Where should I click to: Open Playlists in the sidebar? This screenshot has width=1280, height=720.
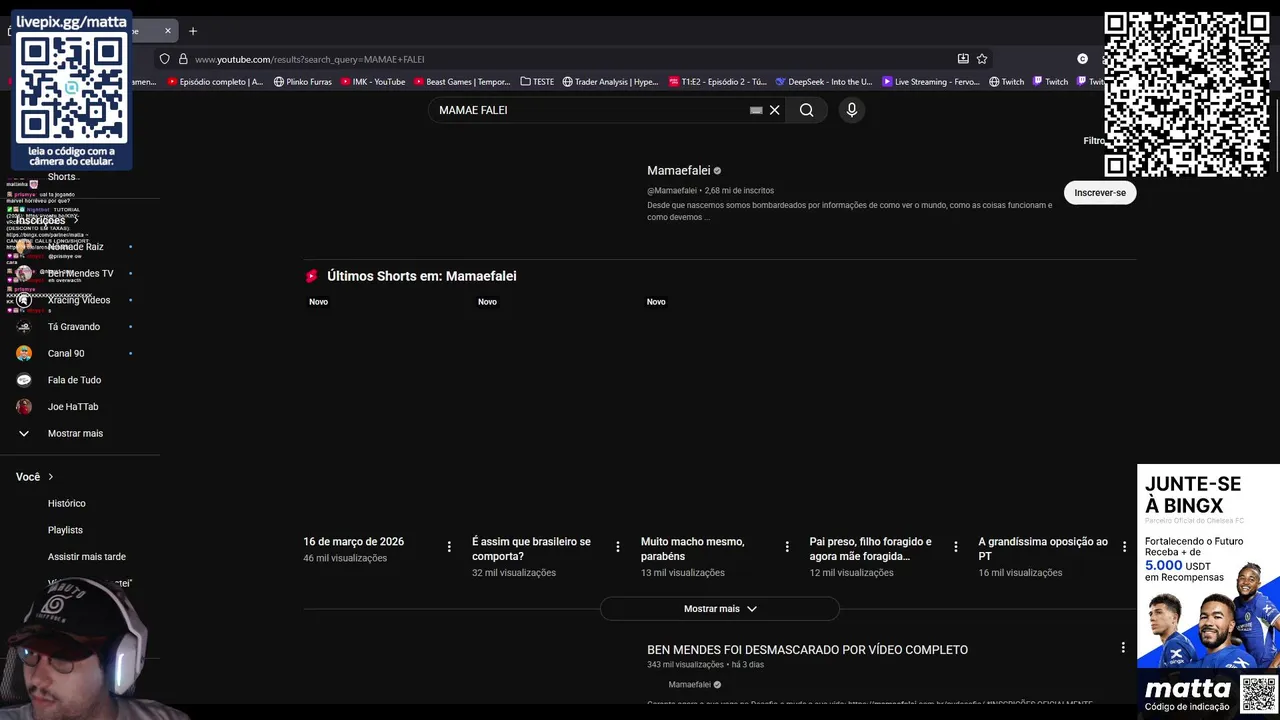click(65, 530)
